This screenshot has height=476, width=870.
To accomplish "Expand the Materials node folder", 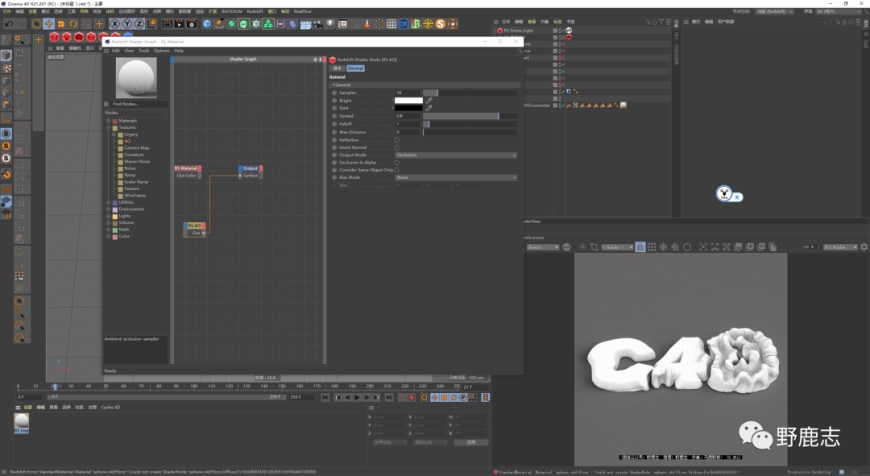I will coord(108,120).
